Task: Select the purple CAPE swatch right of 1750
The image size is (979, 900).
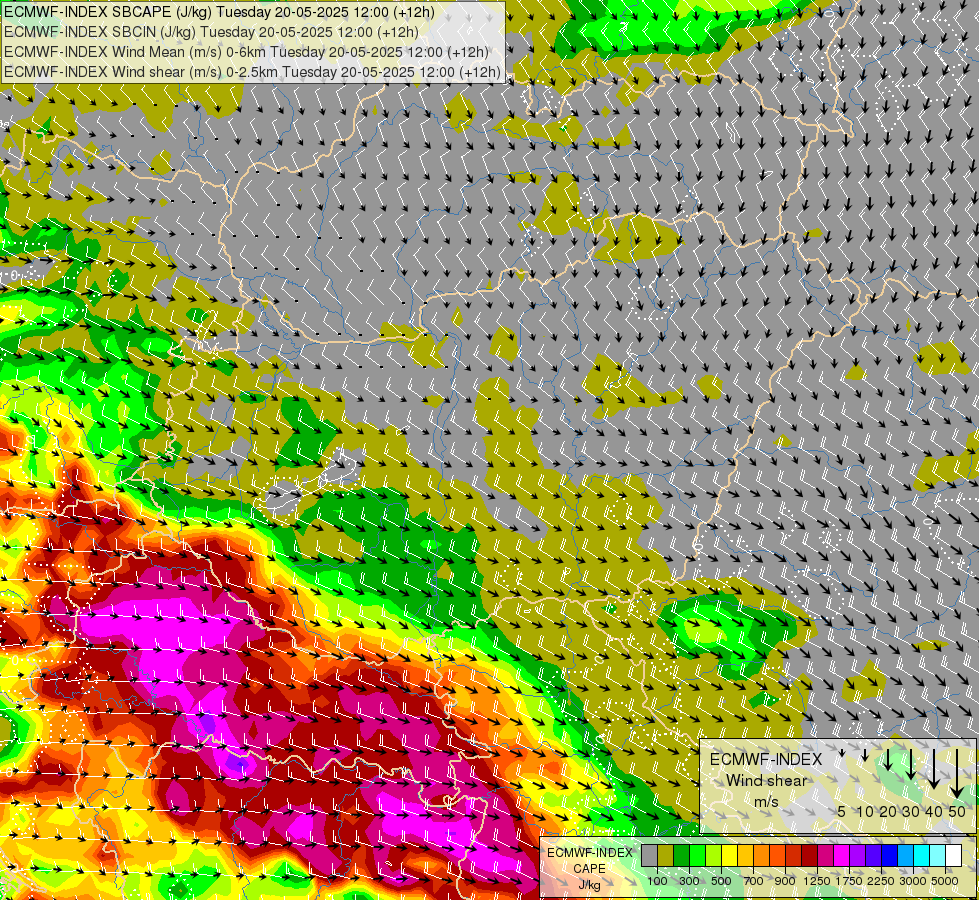Action: (857, 856)
